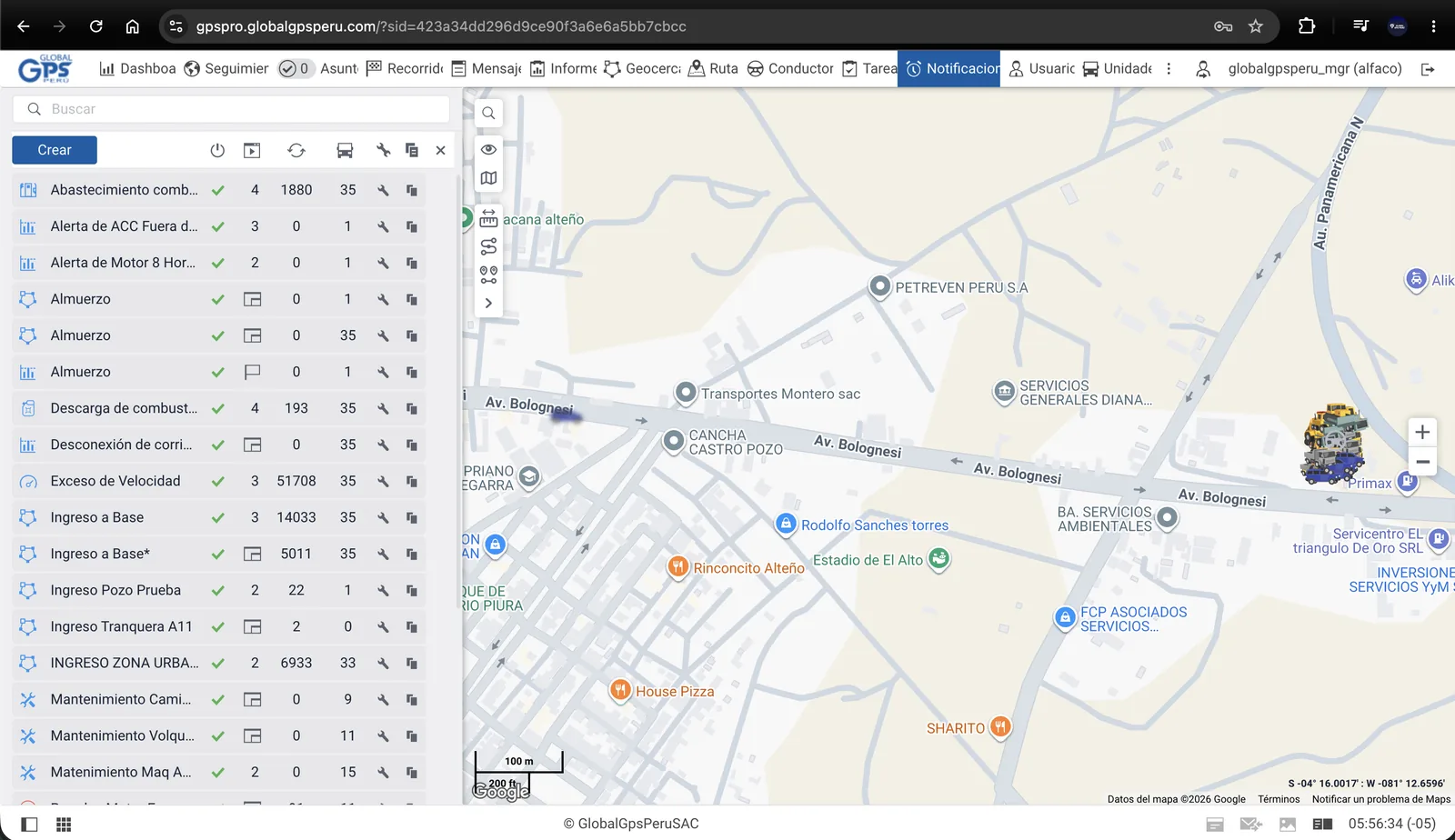The width and height of the screenshot is (1455, 840).
Task: Open the Informes menu tab
Action: (x=564, y=68)
